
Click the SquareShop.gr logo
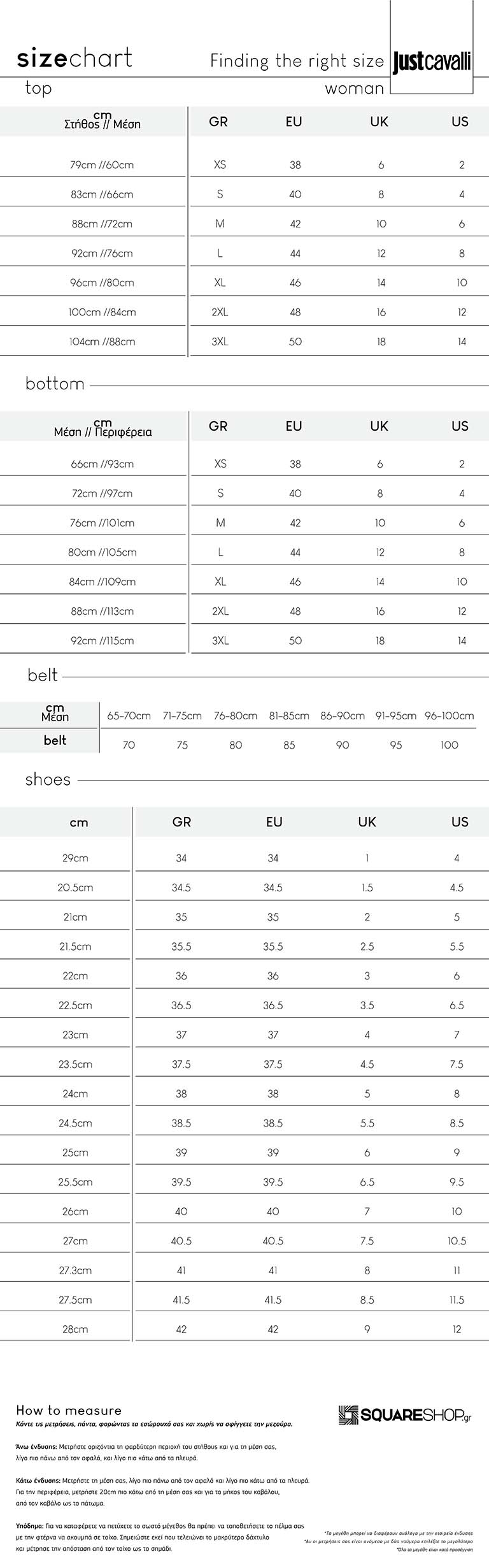click(405, 1415)
